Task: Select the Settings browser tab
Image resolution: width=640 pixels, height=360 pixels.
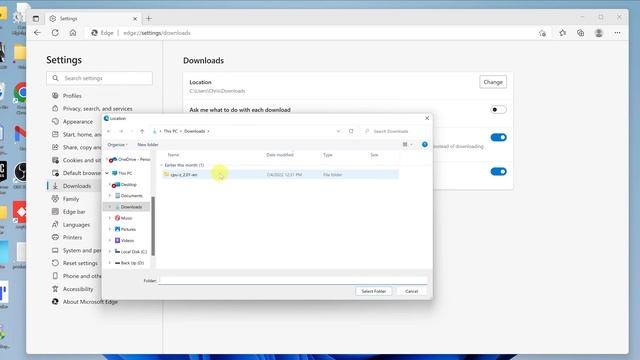Action: 93,19
